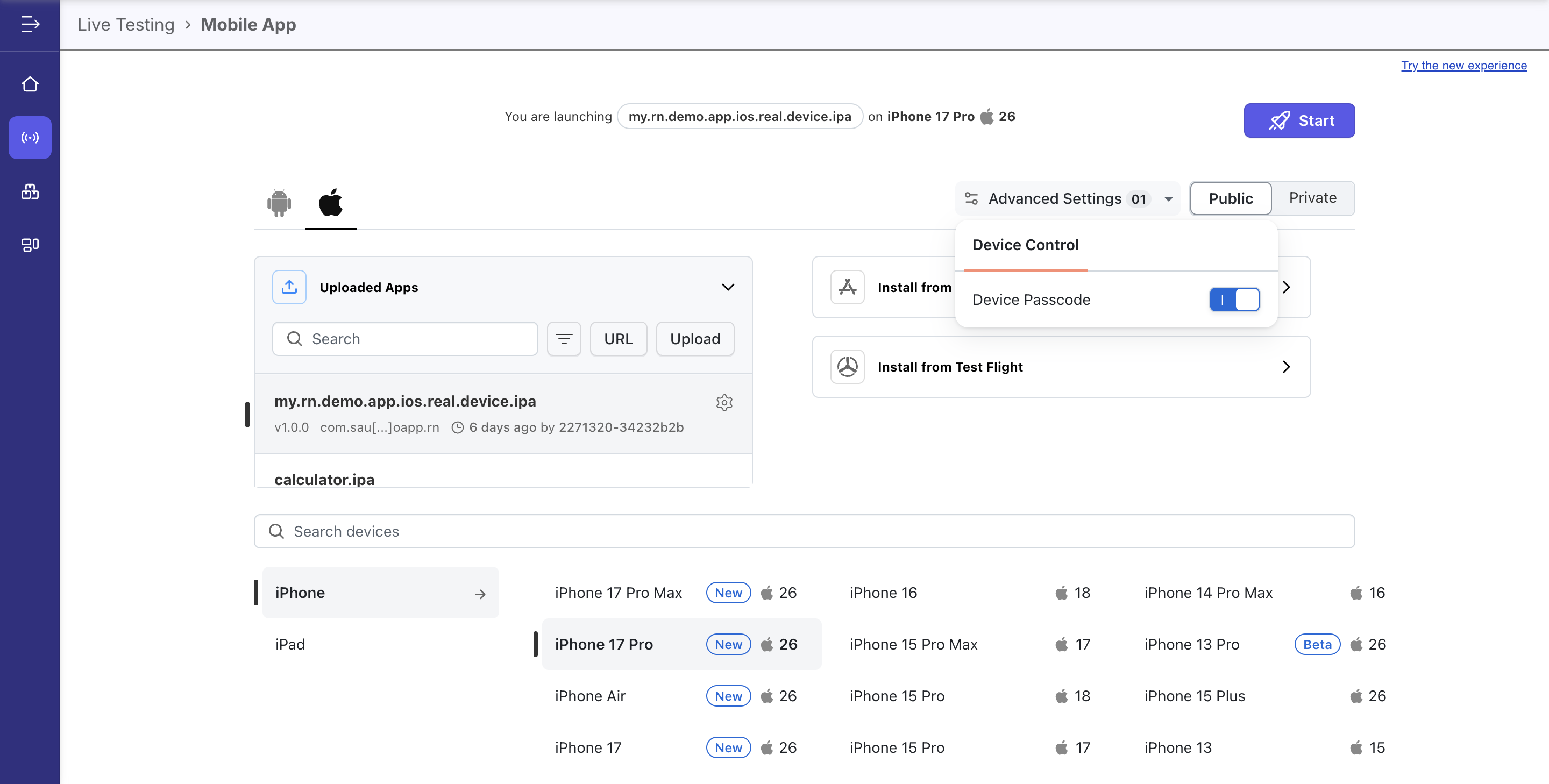Click the filter icon beside app search
1549x784 pixels.
click(564, 339)
